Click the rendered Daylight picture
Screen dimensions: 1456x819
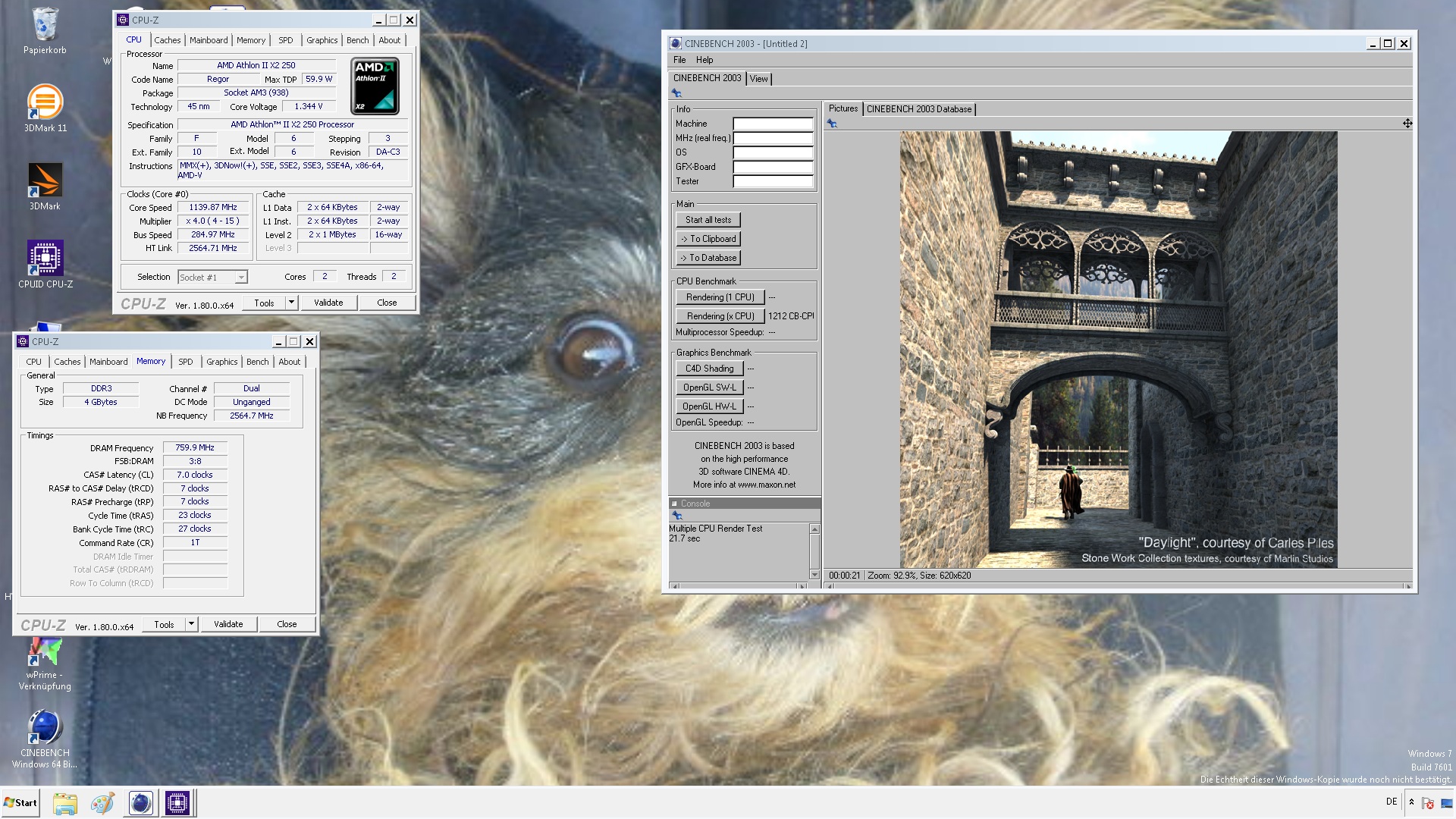pyautogui.click(x=1119, y=350)
